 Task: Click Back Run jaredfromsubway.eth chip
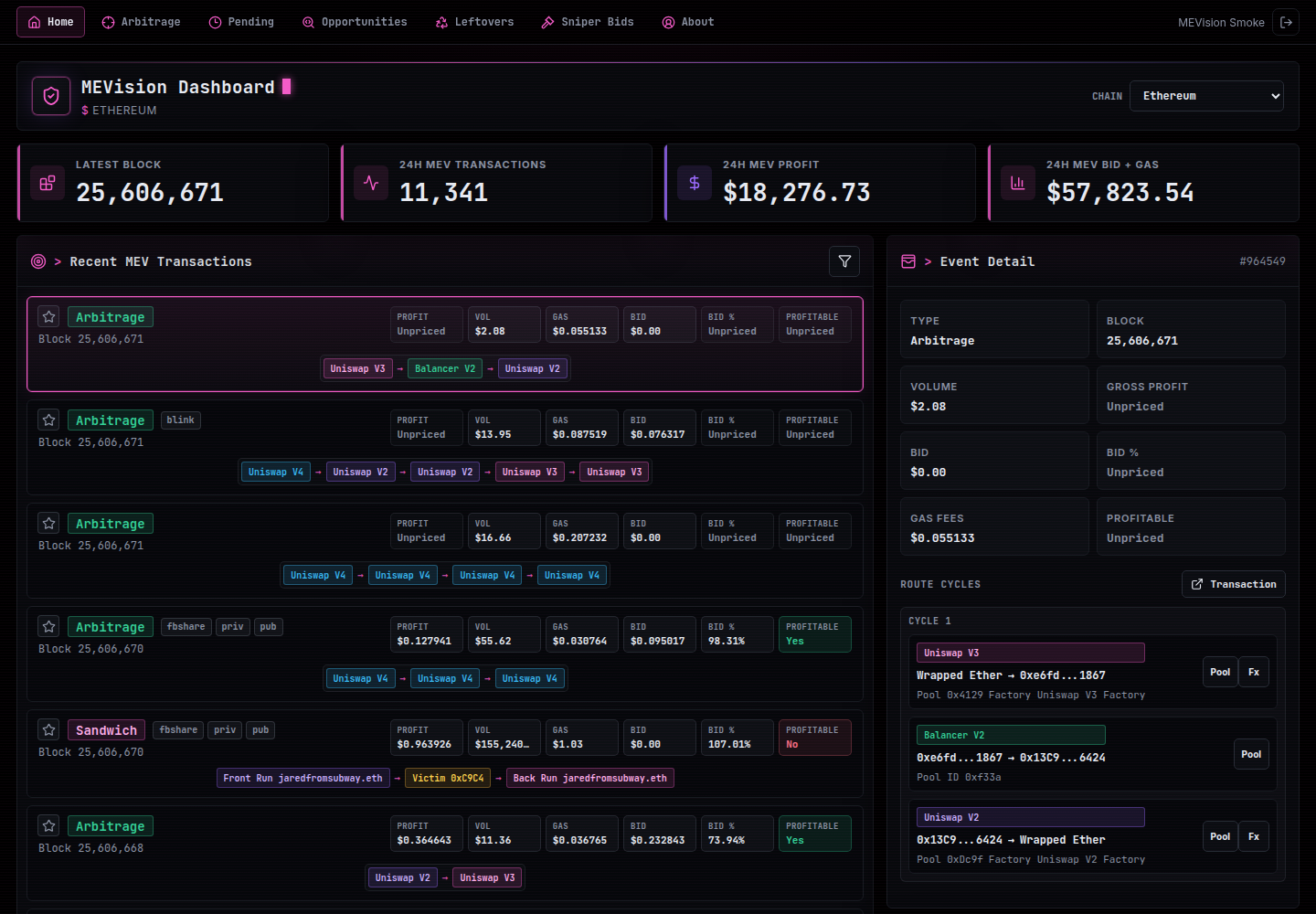click(590, 778)
